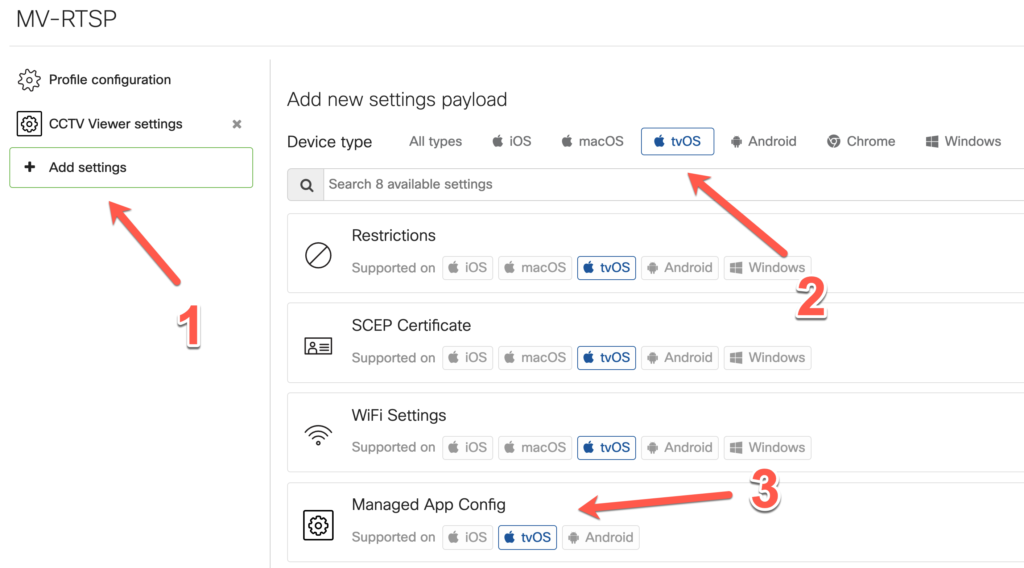The width and height of the screenshot is (1024, 568).
Task: Click the CCTV Viewer settings icon
Action: pos(29,124)
